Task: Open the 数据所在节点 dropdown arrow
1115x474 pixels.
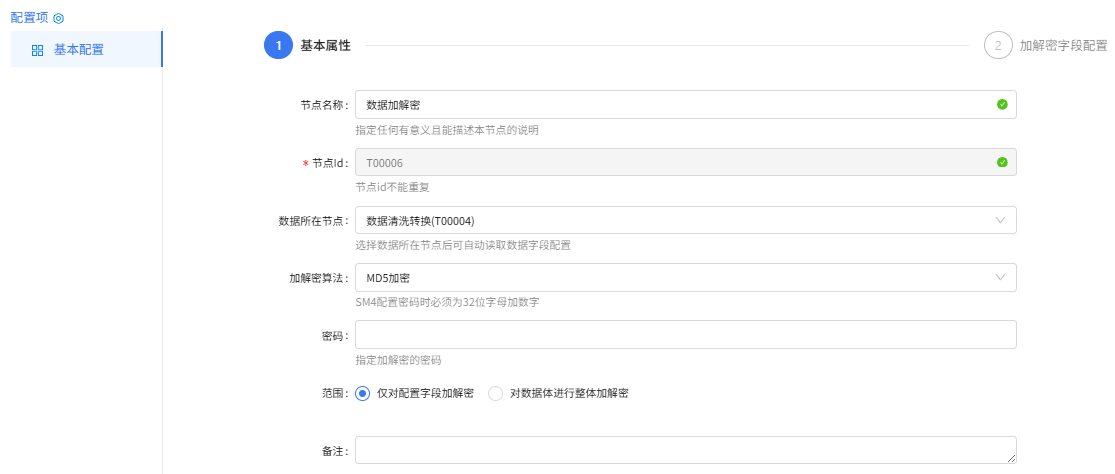Action: pos(1001,220)
